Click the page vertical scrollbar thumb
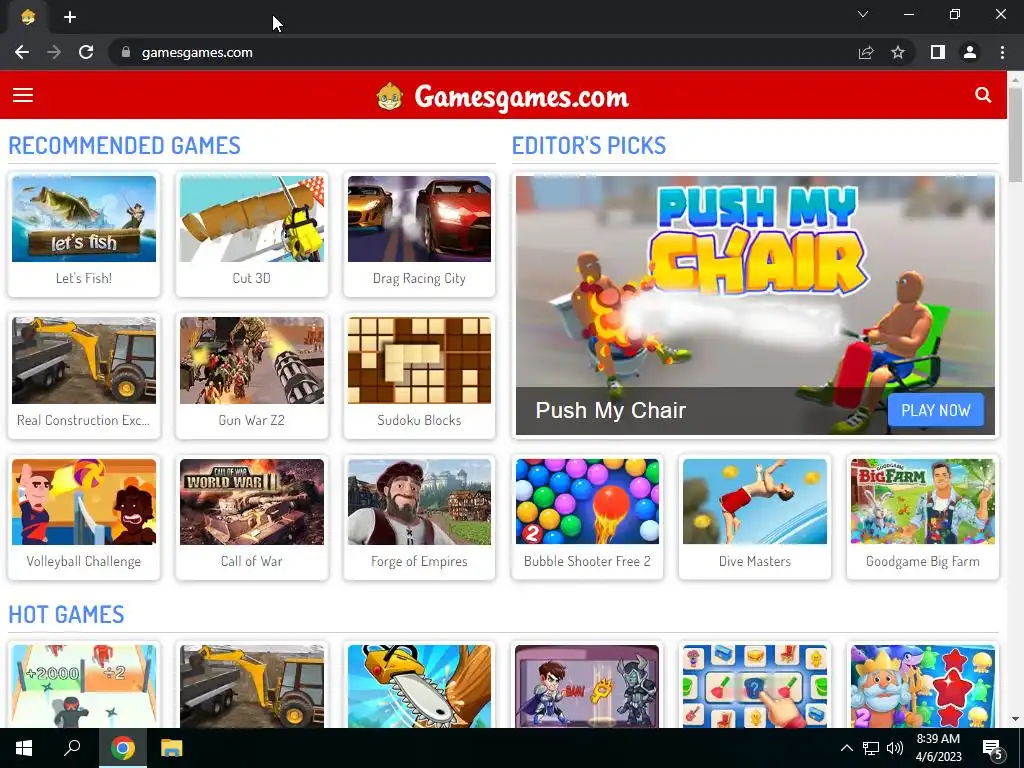 pos(1016,135)
